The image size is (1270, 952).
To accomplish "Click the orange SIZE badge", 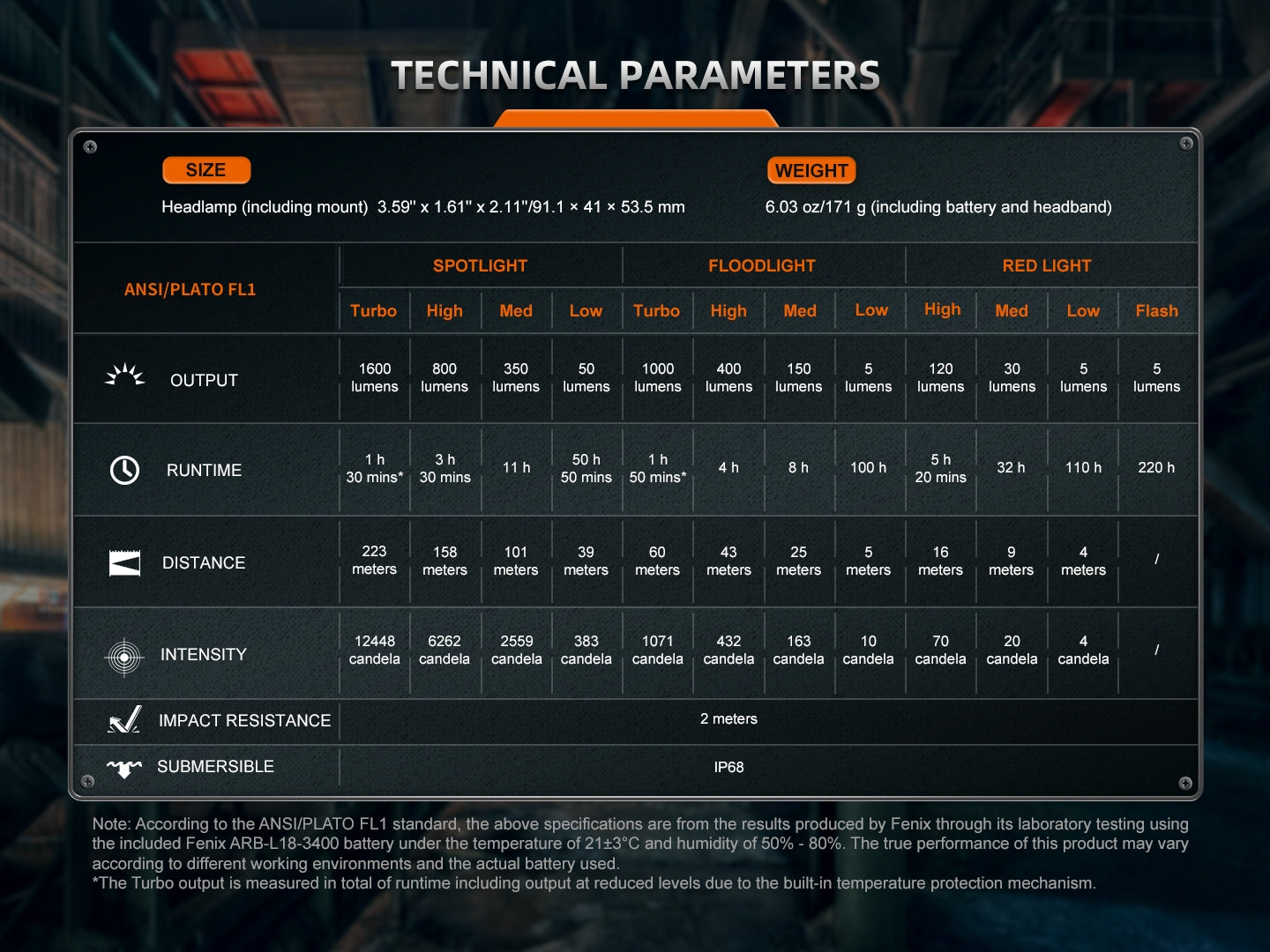I will coord(206,170).
